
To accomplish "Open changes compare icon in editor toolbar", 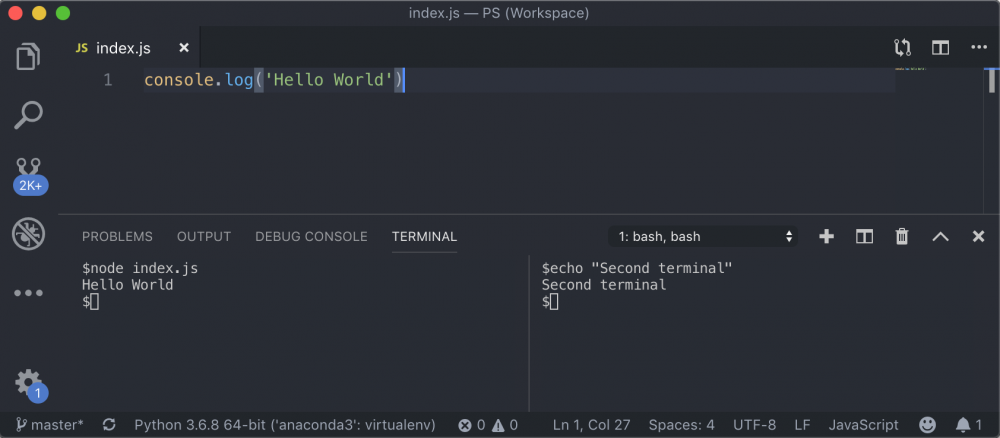I will tap(902, 48).
